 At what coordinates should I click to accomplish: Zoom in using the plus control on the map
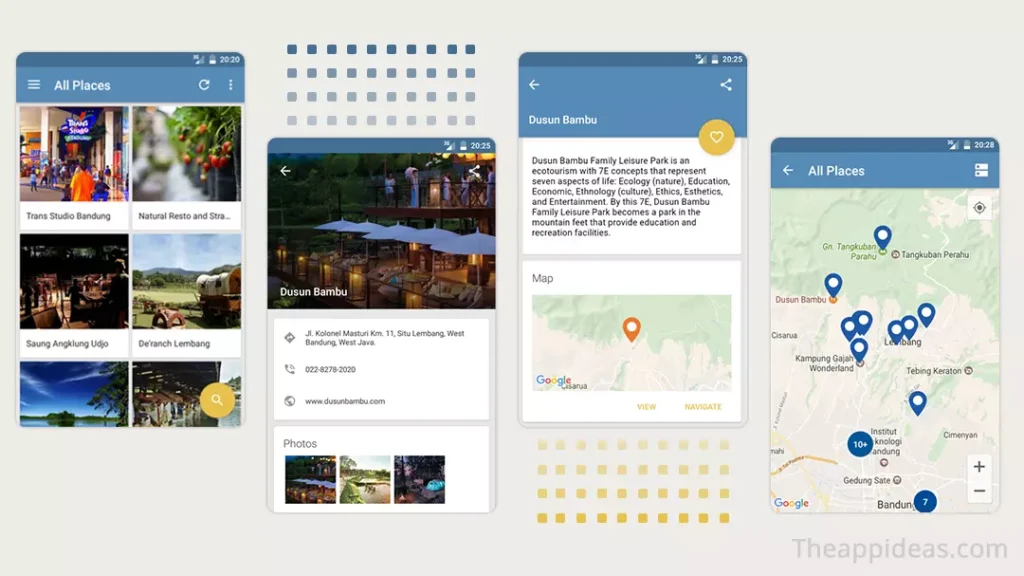click(x=980, y=466)
